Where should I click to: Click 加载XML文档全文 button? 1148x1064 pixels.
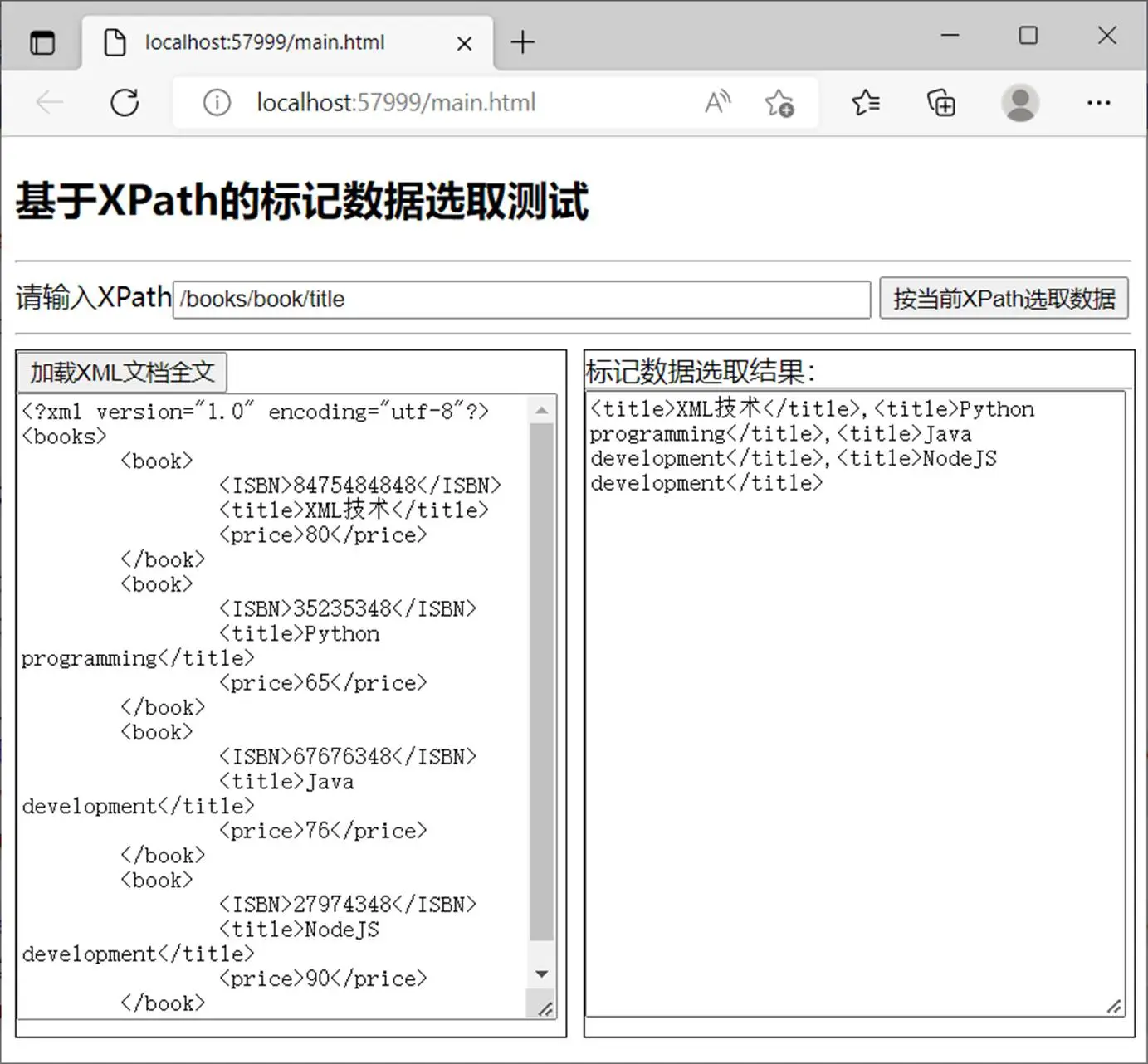coord(122,373)
